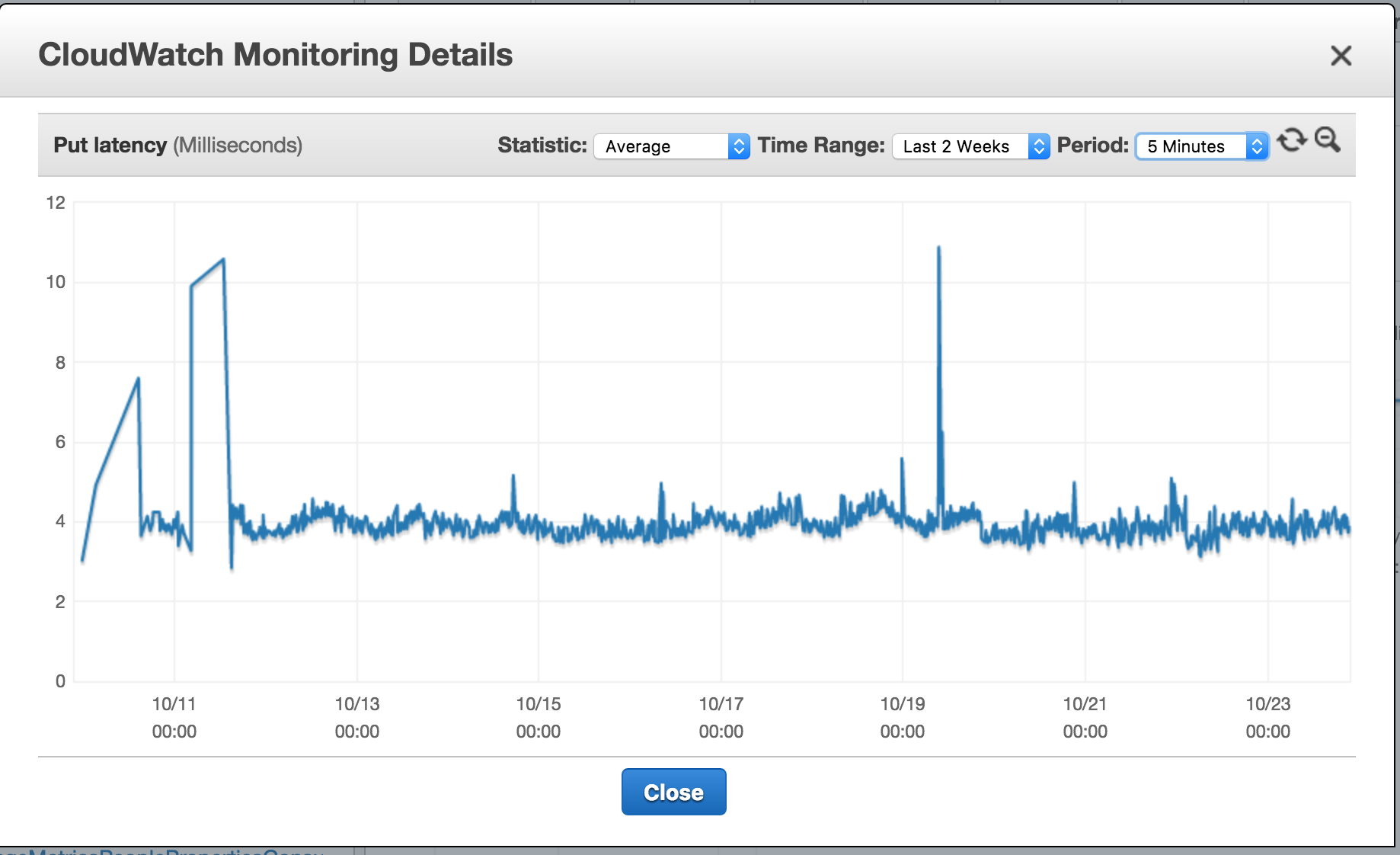Refresh the Put latency graph
This screenshot has width=1400, height=855.
click(1292, 141)
